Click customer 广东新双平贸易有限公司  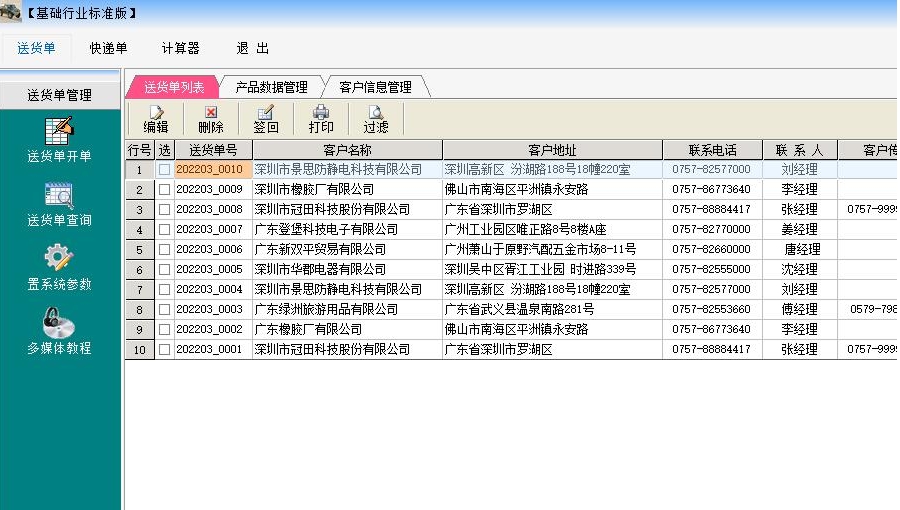(320, 250)
